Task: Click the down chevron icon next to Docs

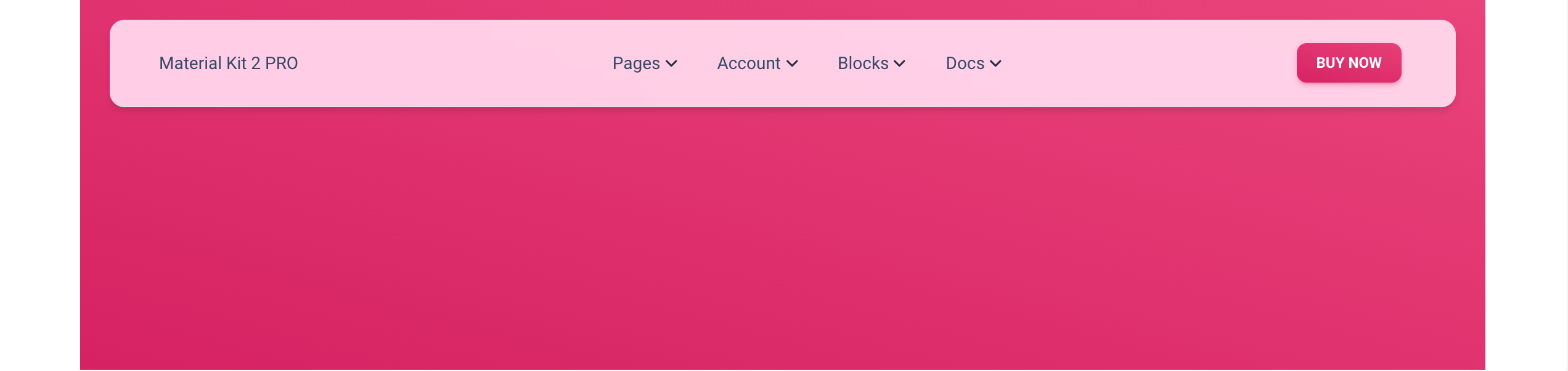Action: pos(995,63)
